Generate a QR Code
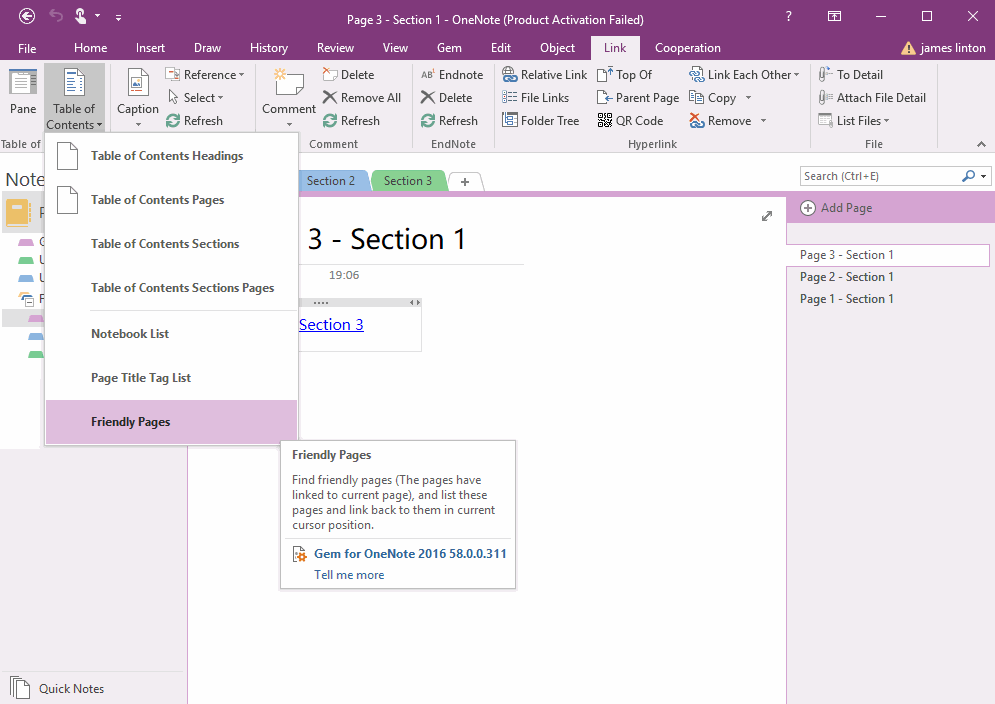Image resolution: width=995 pixels, height=704 pixels. (630, 121)
